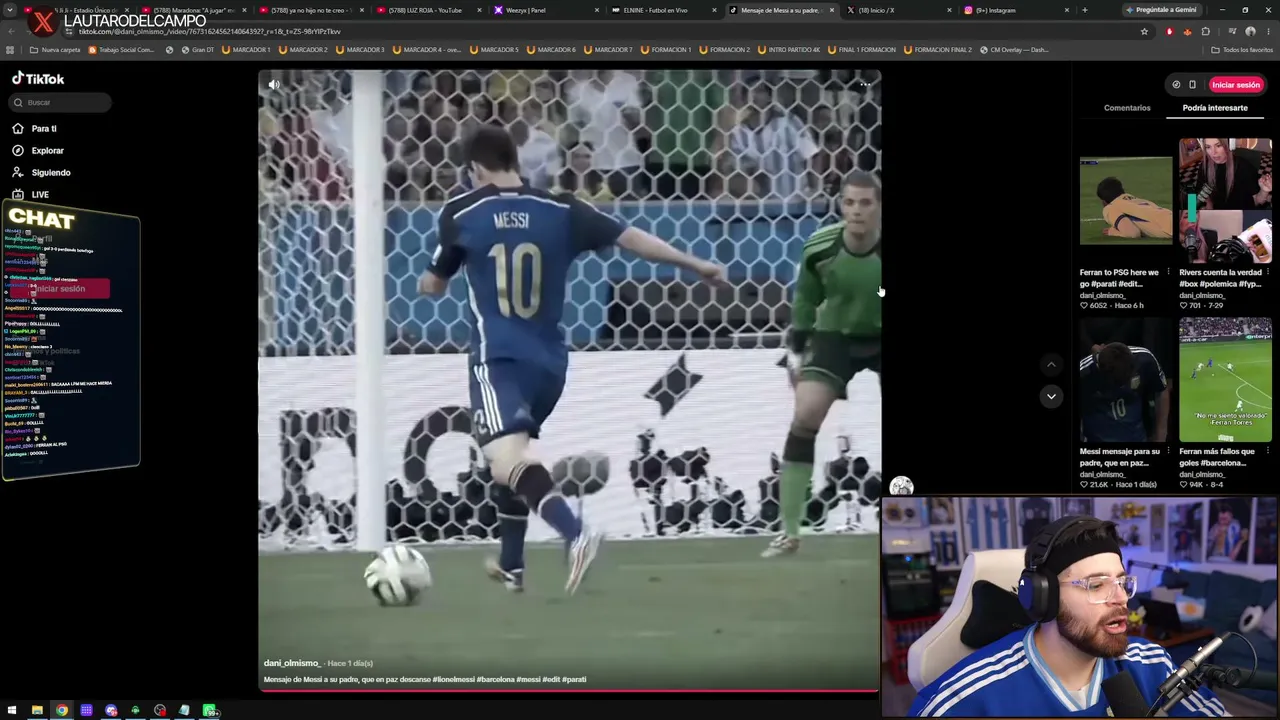1280x720 pixels.
Task: Open the video's three-dot options menu
Action: 865,85
